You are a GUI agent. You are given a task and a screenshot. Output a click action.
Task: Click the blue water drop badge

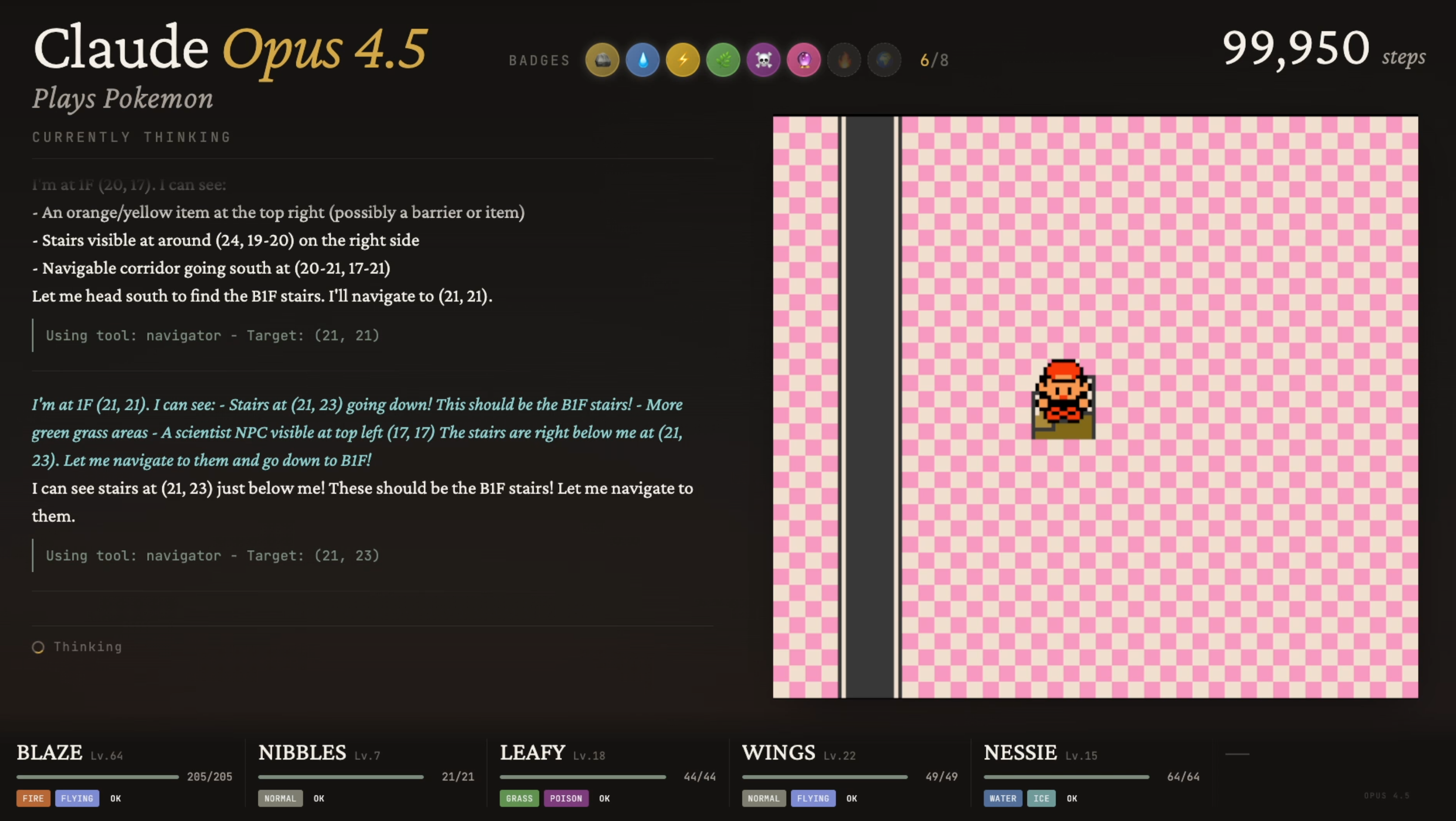click(x=643, y=60)
